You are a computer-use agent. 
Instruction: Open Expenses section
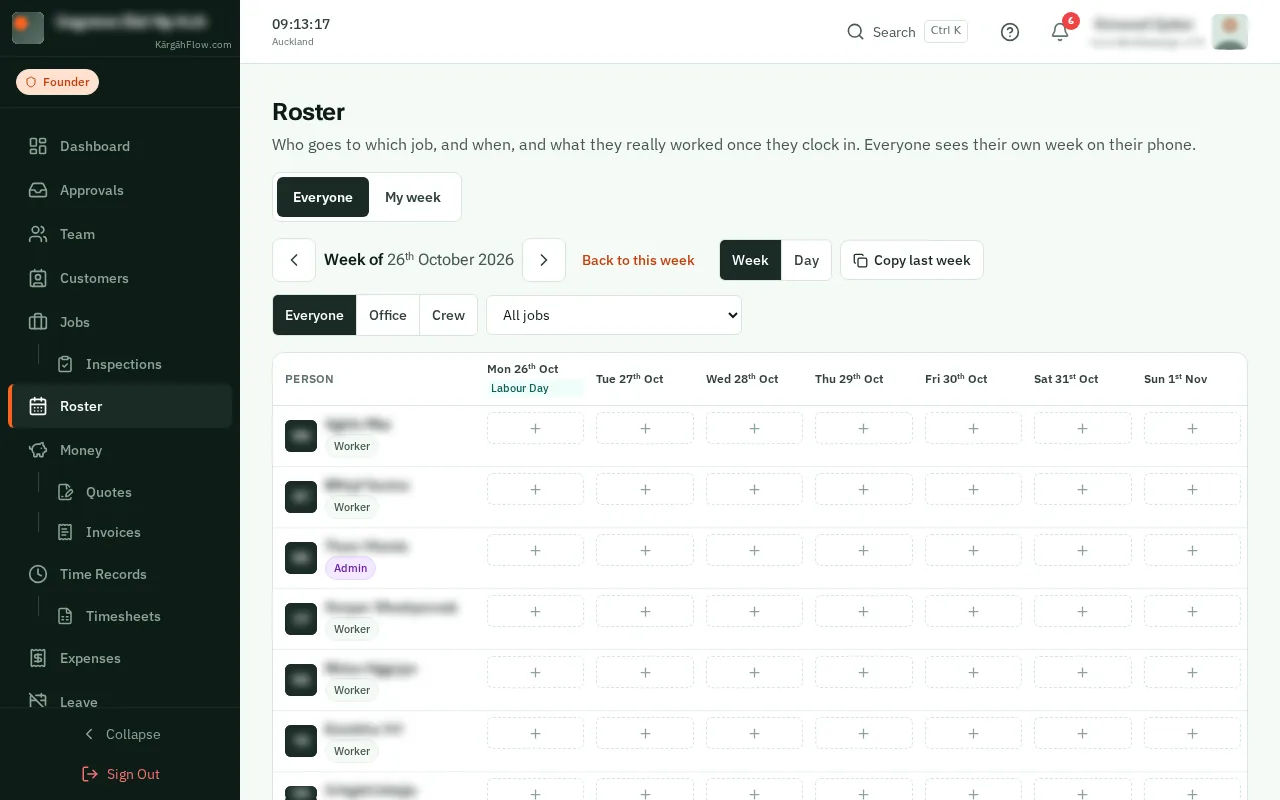tap(120, 658)
